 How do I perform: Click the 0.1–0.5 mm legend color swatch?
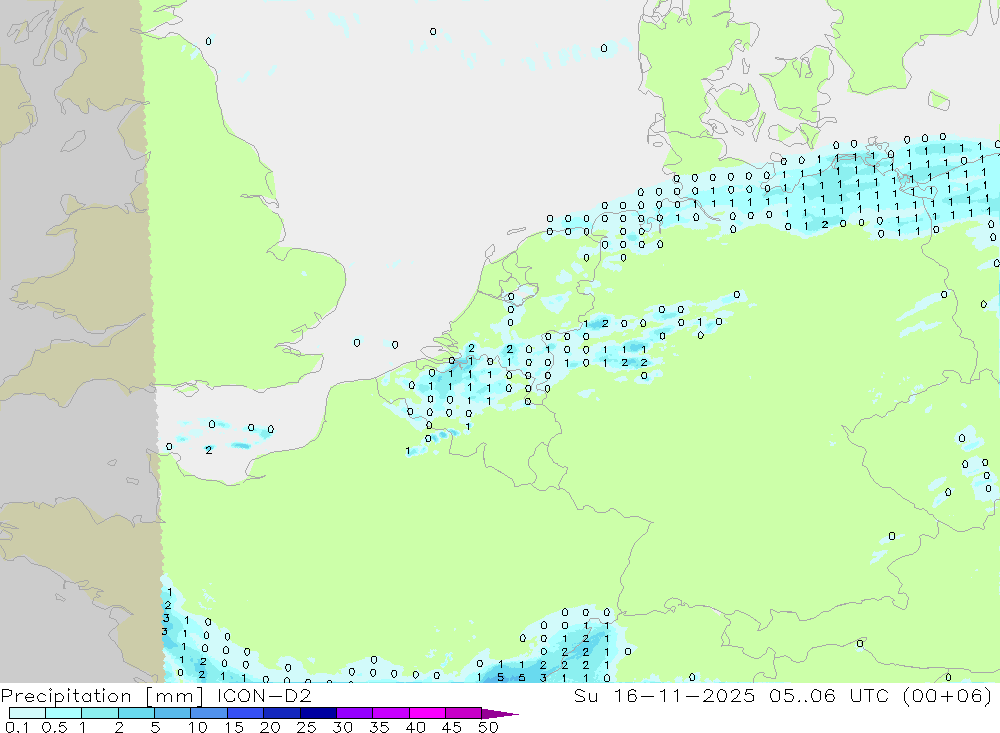[27, 713]
